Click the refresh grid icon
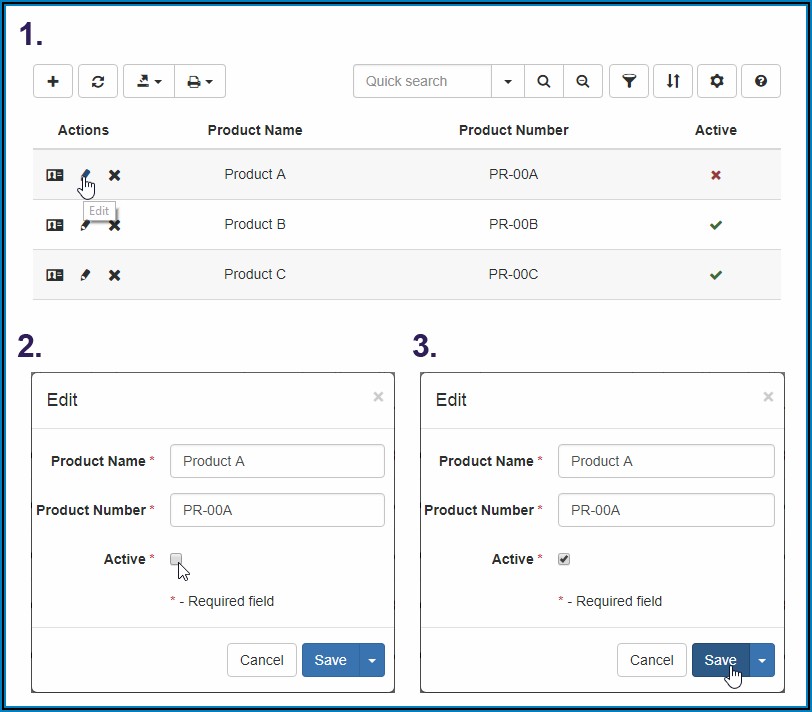812x712 pixels. [98, 82]
